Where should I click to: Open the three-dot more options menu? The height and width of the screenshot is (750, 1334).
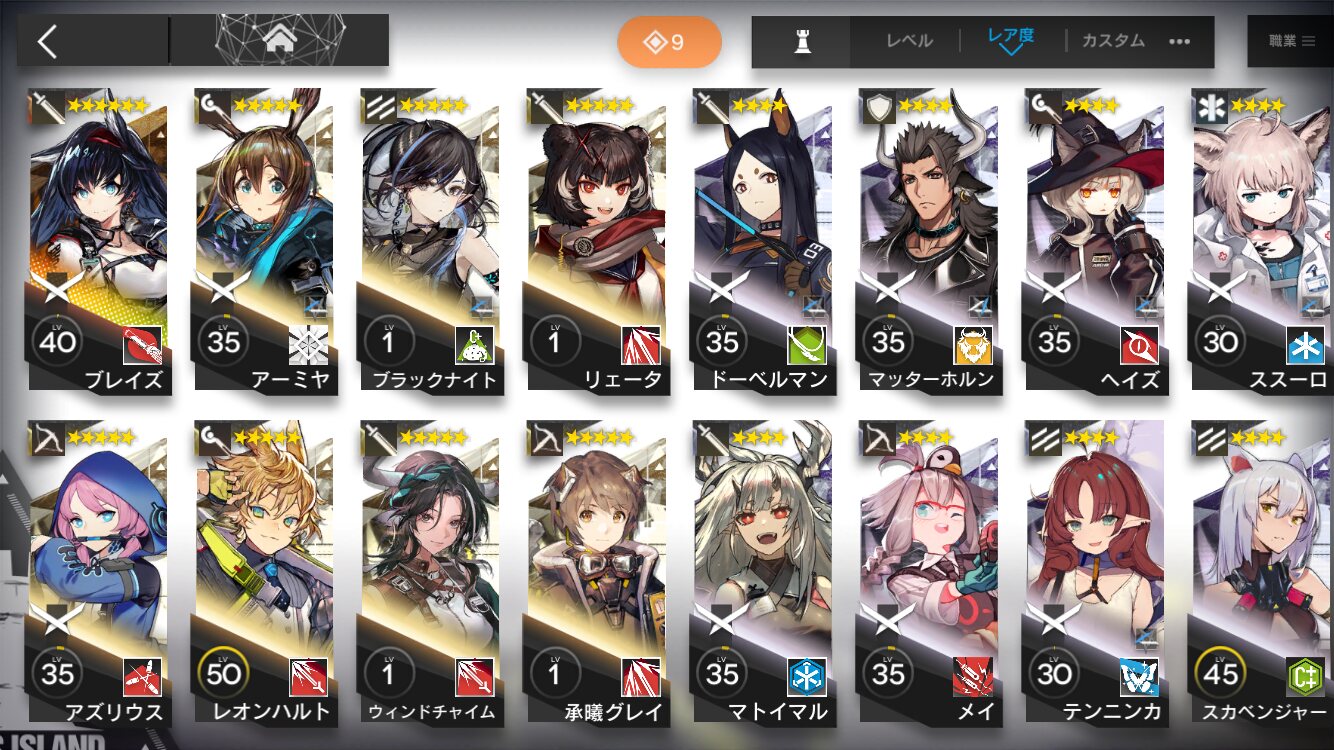(1180, 42)
